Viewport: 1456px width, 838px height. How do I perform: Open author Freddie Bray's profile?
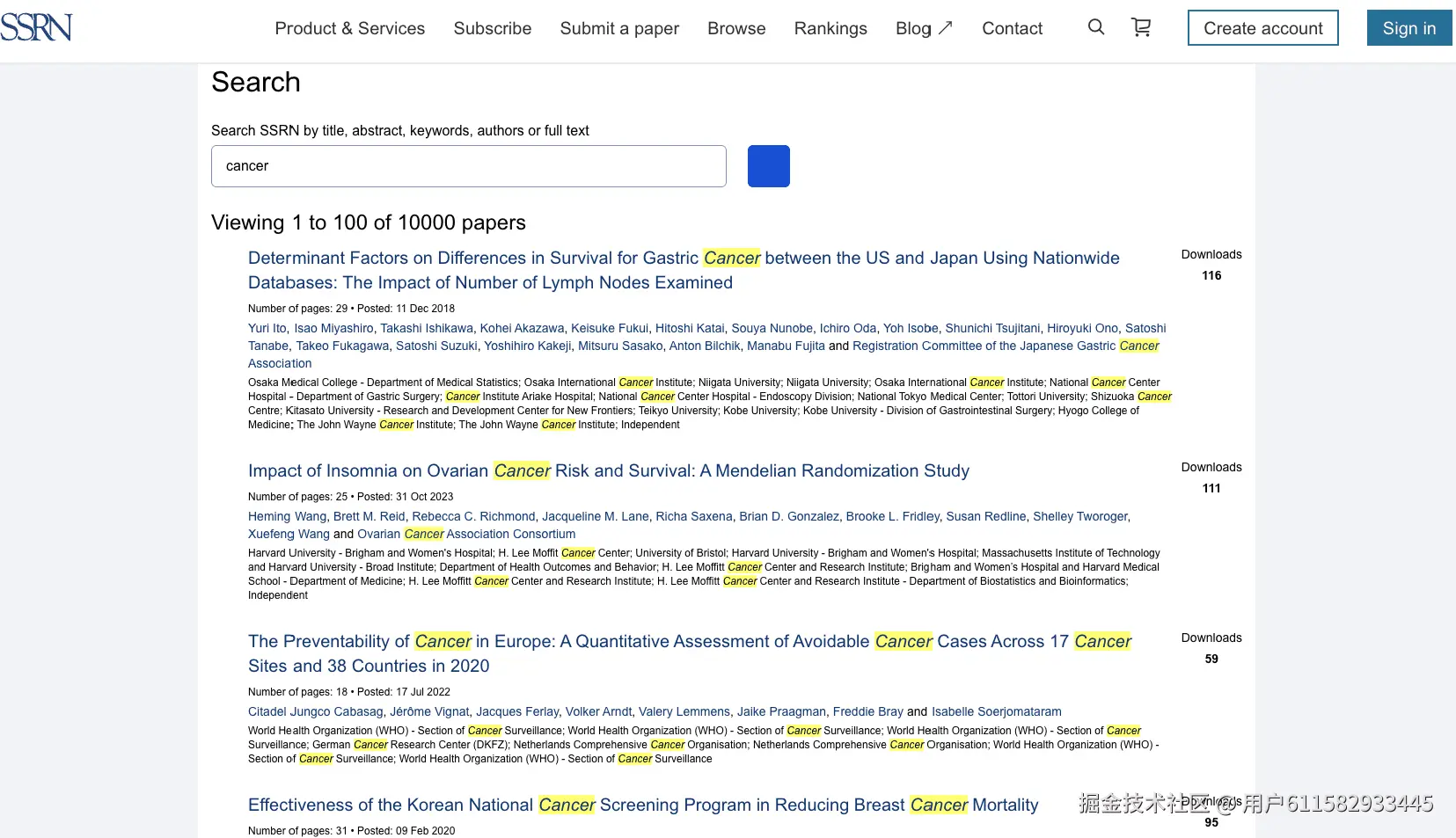868,711
